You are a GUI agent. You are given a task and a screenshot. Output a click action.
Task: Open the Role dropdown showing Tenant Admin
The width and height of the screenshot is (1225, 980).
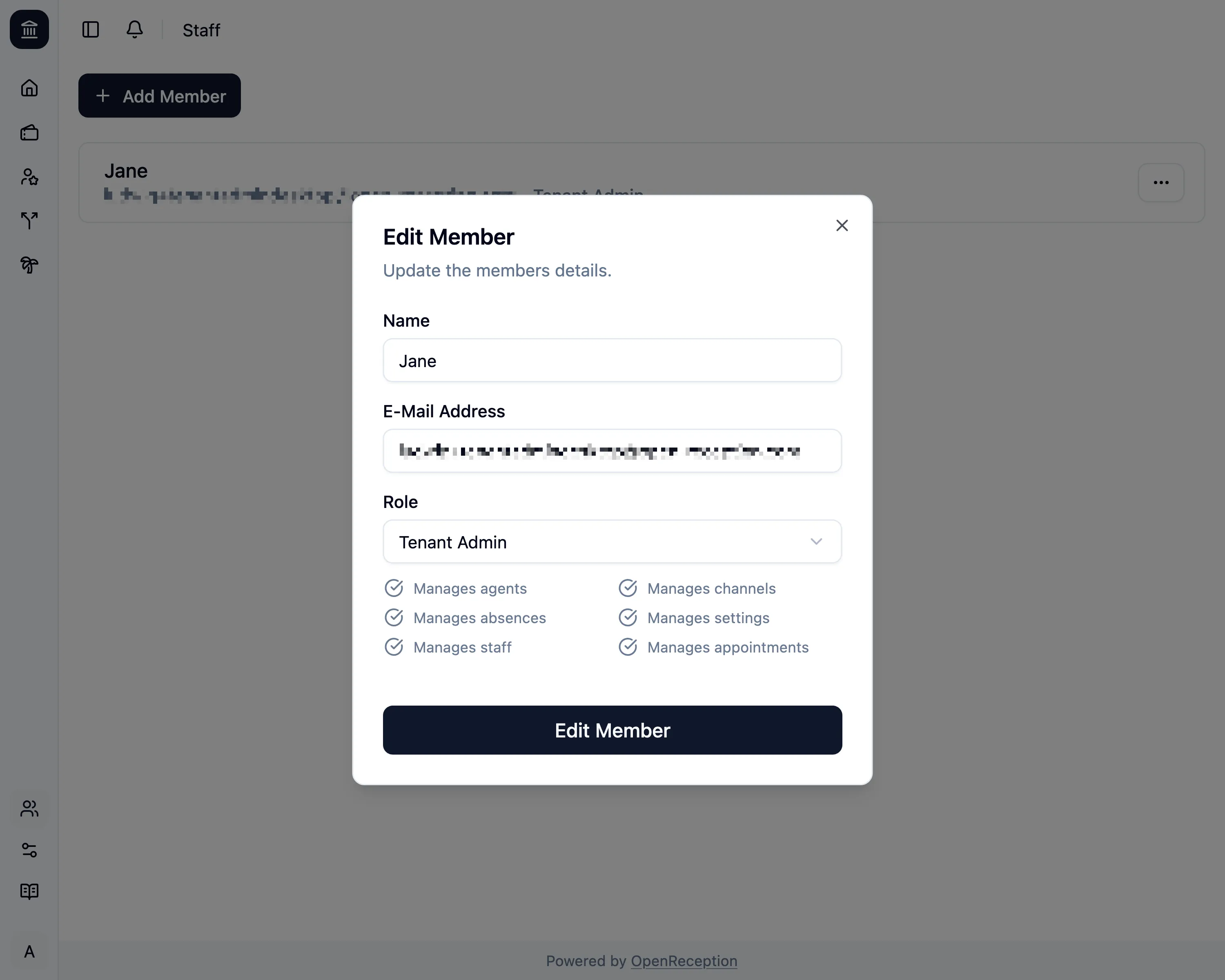click(612, 541)
